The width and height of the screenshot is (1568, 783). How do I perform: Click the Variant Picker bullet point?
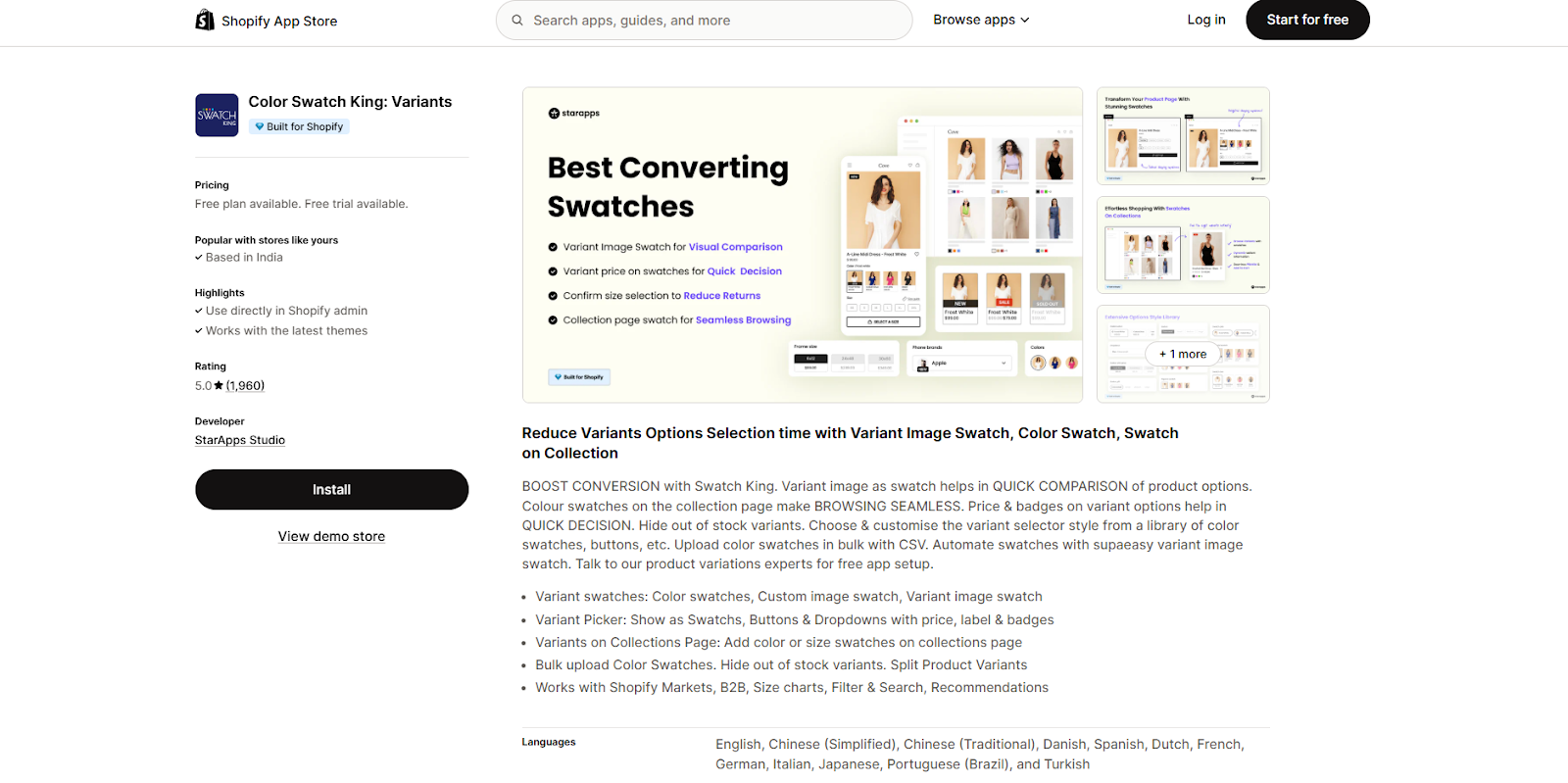click(x=795, y=620)
